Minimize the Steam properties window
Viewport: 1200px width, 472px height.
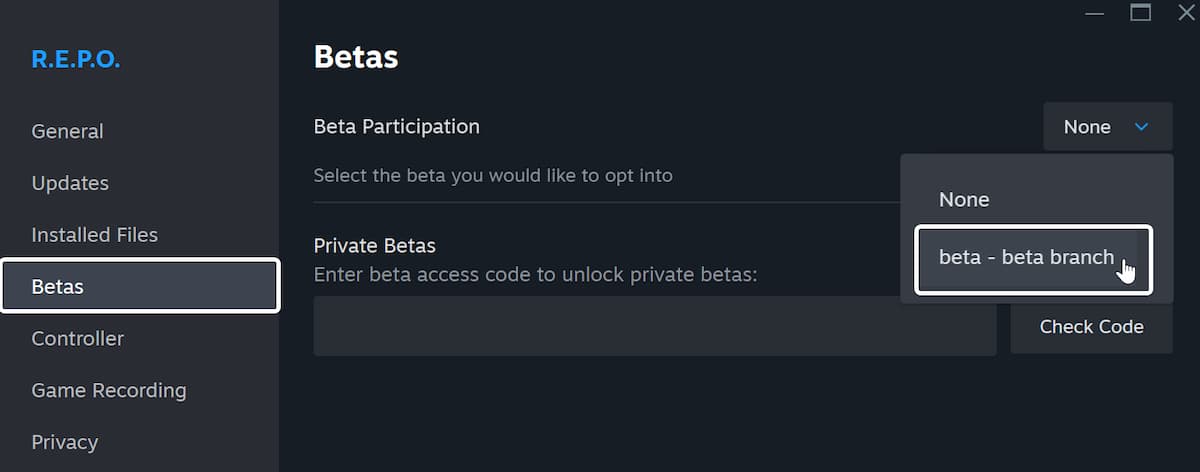[1096, 13]
